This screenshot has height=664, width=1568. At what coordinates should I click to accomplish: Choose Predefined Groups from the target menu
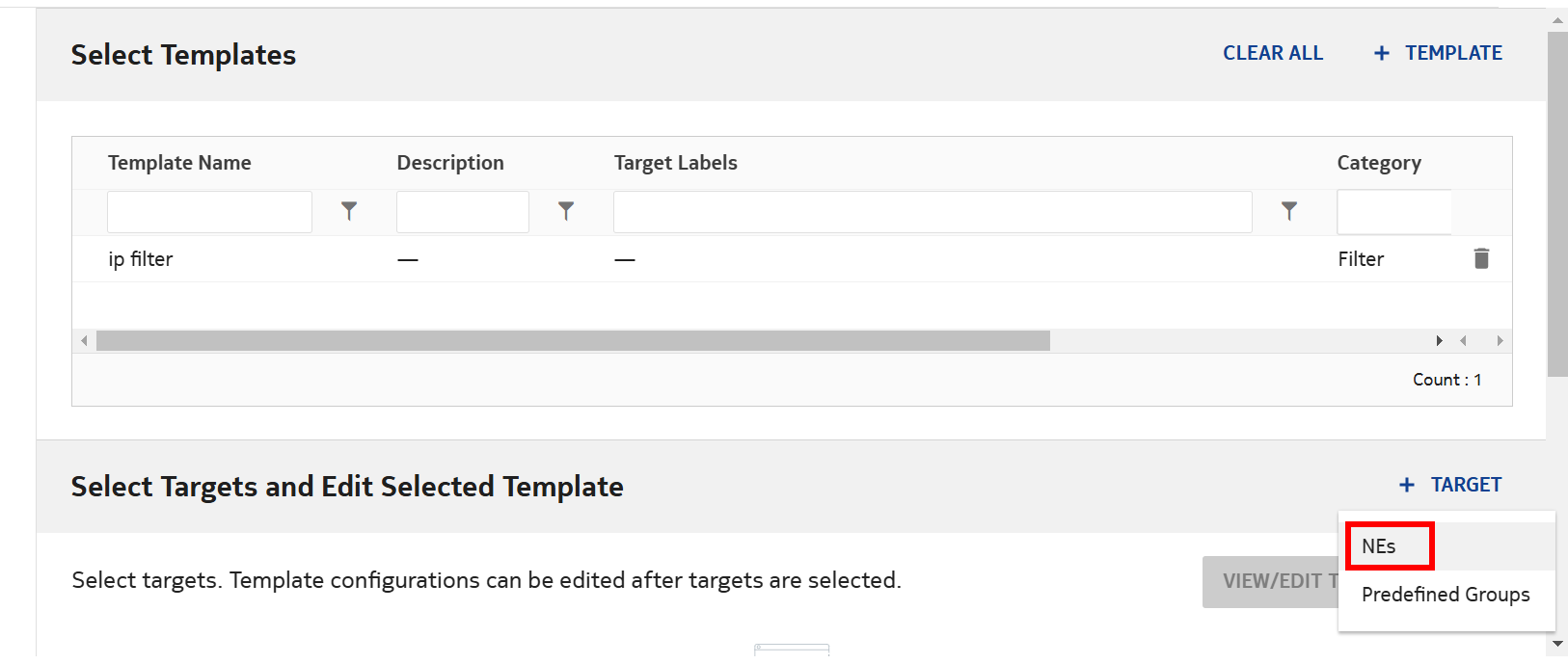pos(1445,595)
